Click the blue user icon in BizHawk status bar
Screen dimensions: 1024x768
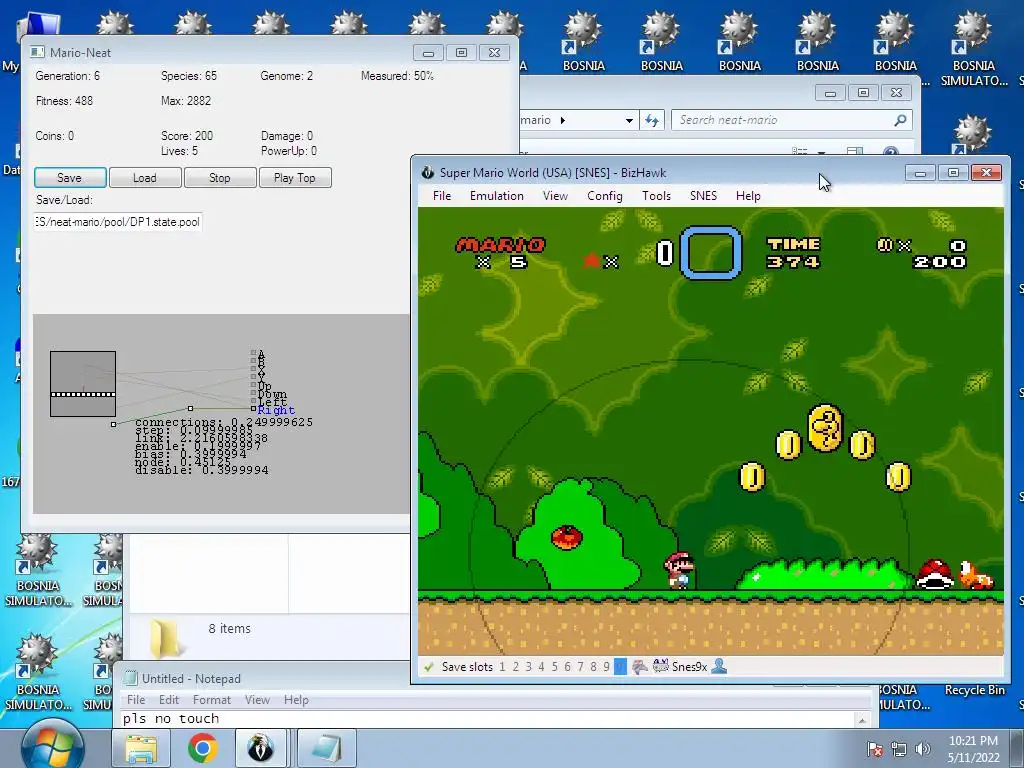tap(719, 667)
